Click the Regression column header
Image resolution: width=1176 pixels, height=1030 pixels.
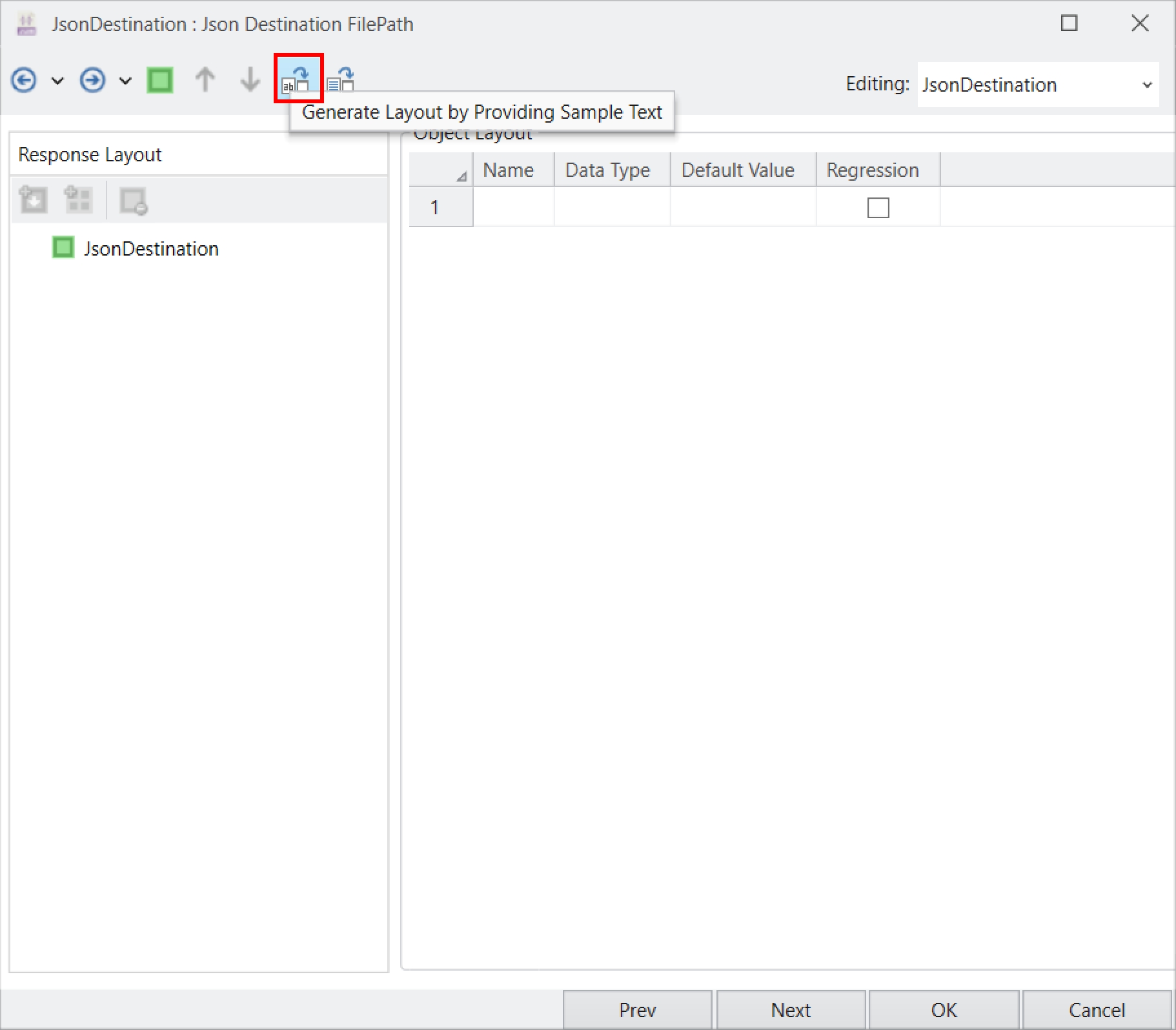[x=878, y=170]
